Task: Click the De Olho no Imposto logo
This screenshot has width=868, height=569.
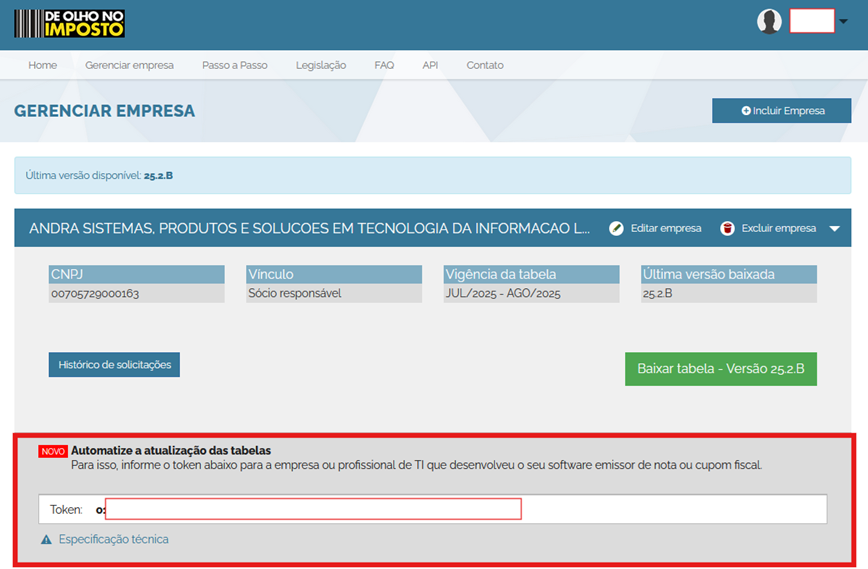Action: [69, 24]
